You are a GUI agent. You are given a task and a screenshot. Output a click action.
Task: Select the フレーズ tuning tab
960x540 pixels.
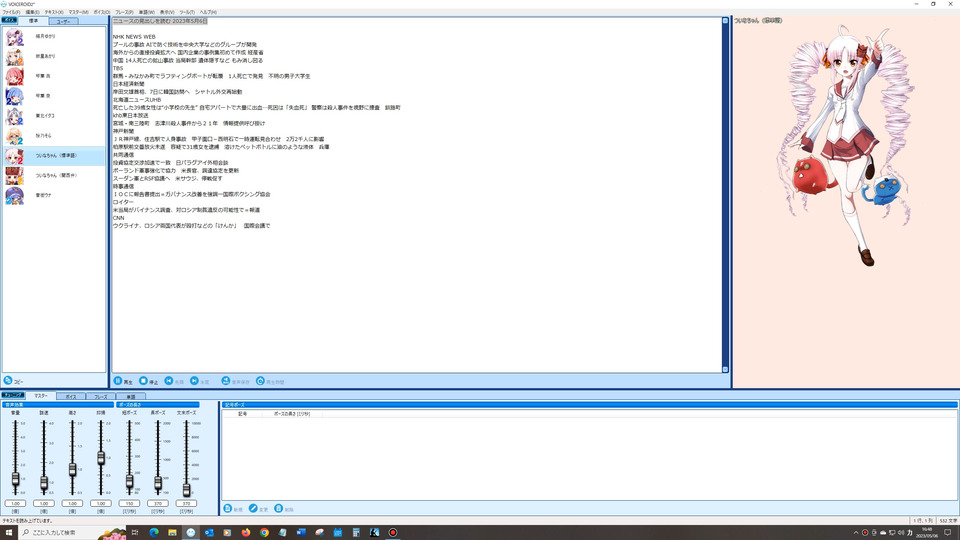pos(100,397)
